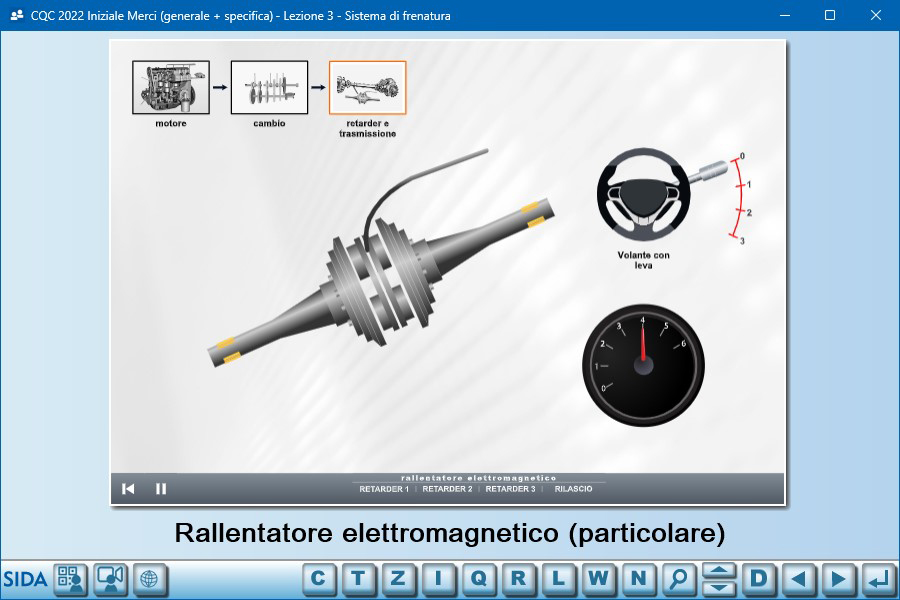
Task: Pause the animation playback
Action: pos(161,489)
